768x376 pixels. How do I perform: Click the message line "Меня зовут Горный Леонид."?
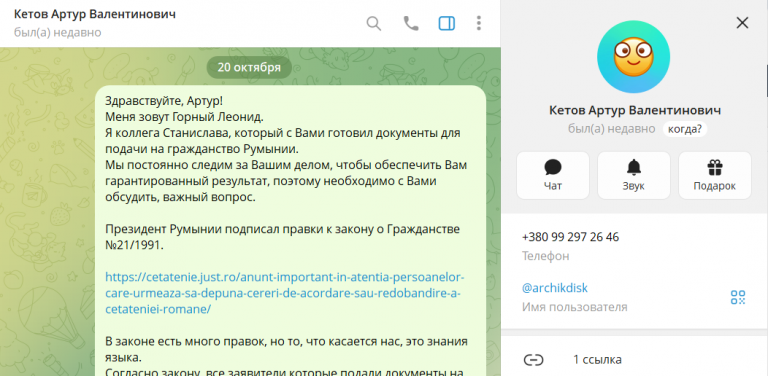tap(184, 118)
